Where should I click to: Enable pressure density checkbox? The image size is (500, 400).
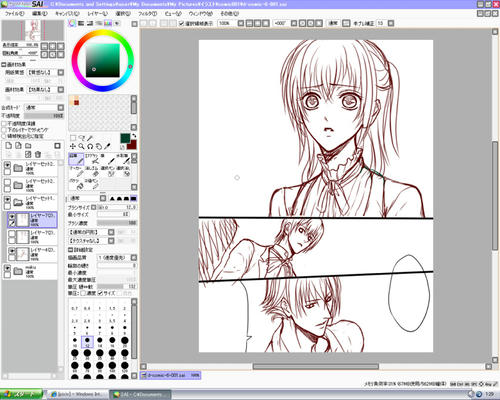[83, 293]
